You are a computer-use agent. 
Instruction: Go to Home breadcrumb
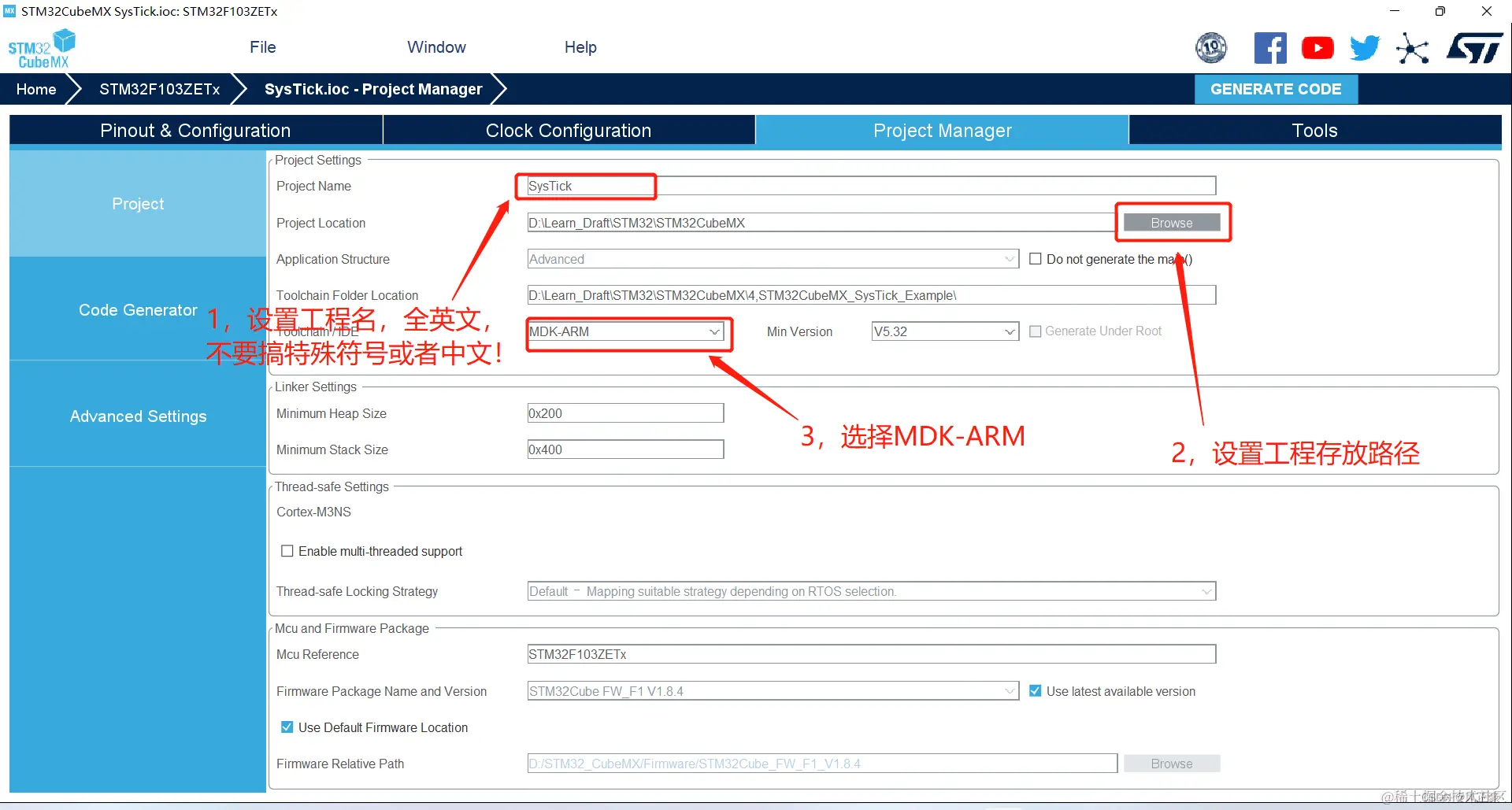point(36,89)
